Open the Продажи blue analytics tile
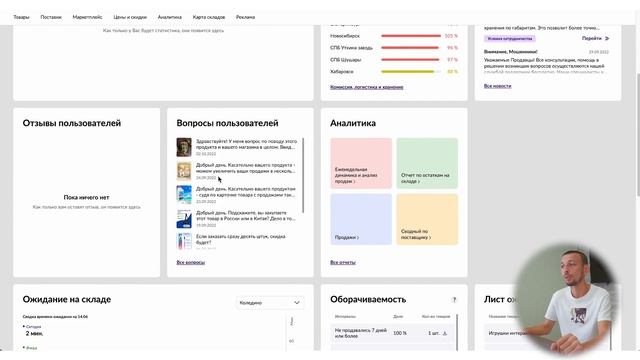This screenshot has width=640, height=360. point(361,219)
